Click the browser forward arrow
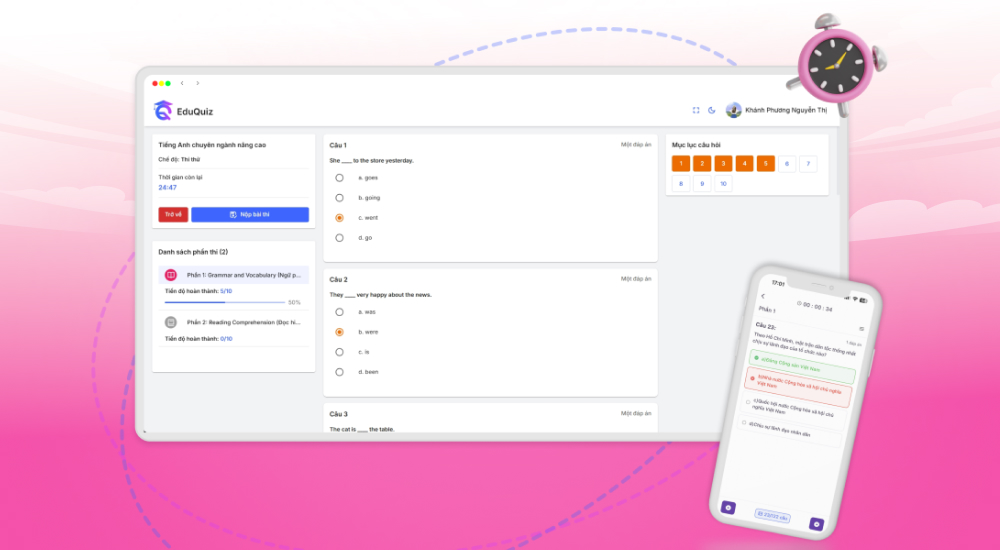This screenshot has height=550, width=1000. click(x=197, y=83)
